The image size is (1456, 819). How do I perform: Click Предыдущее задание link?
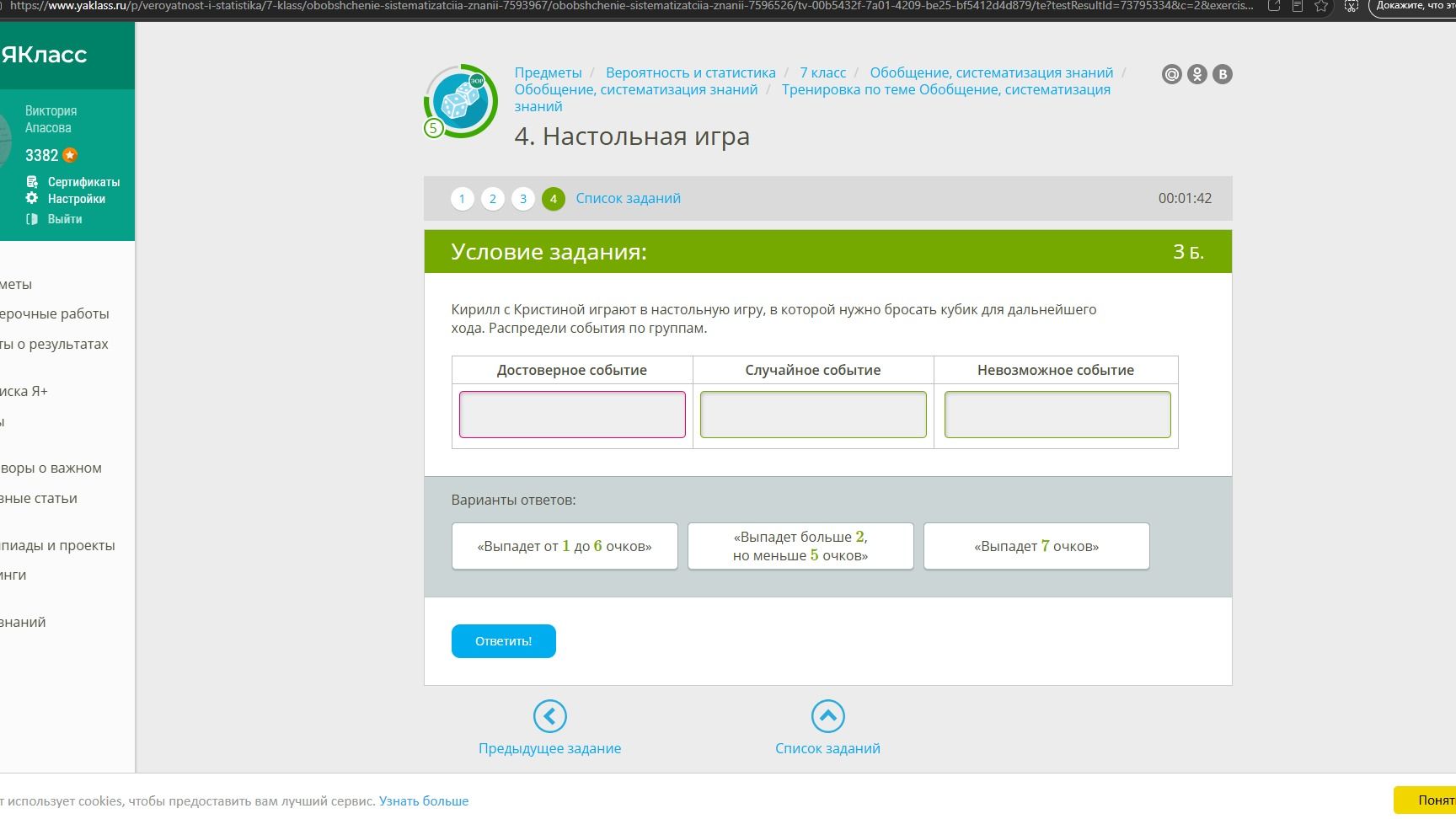click(x=549, y=748)
